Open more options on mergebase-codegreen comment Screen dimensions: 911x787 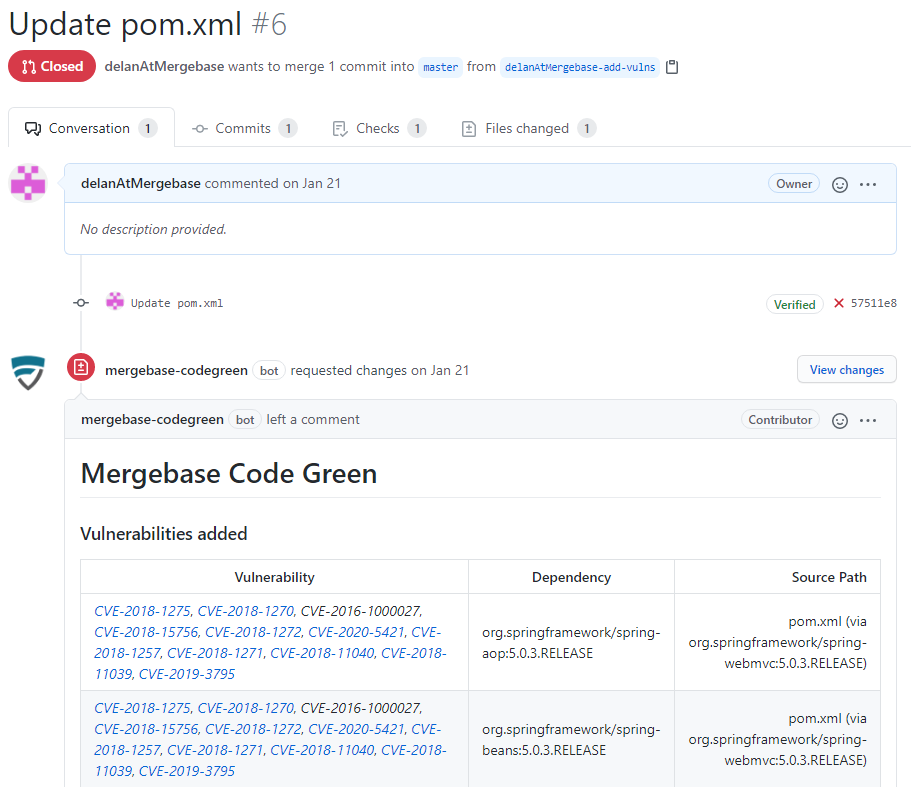point(868,421)
